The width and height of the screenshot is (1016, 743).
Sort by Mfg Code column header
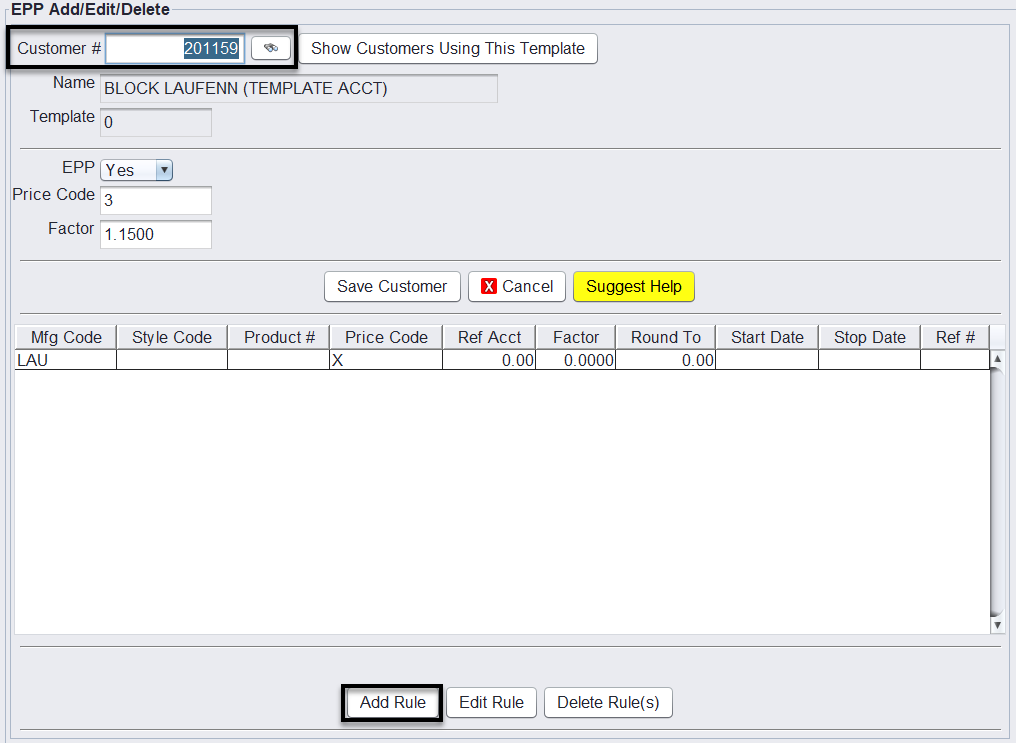pos(66,338)
